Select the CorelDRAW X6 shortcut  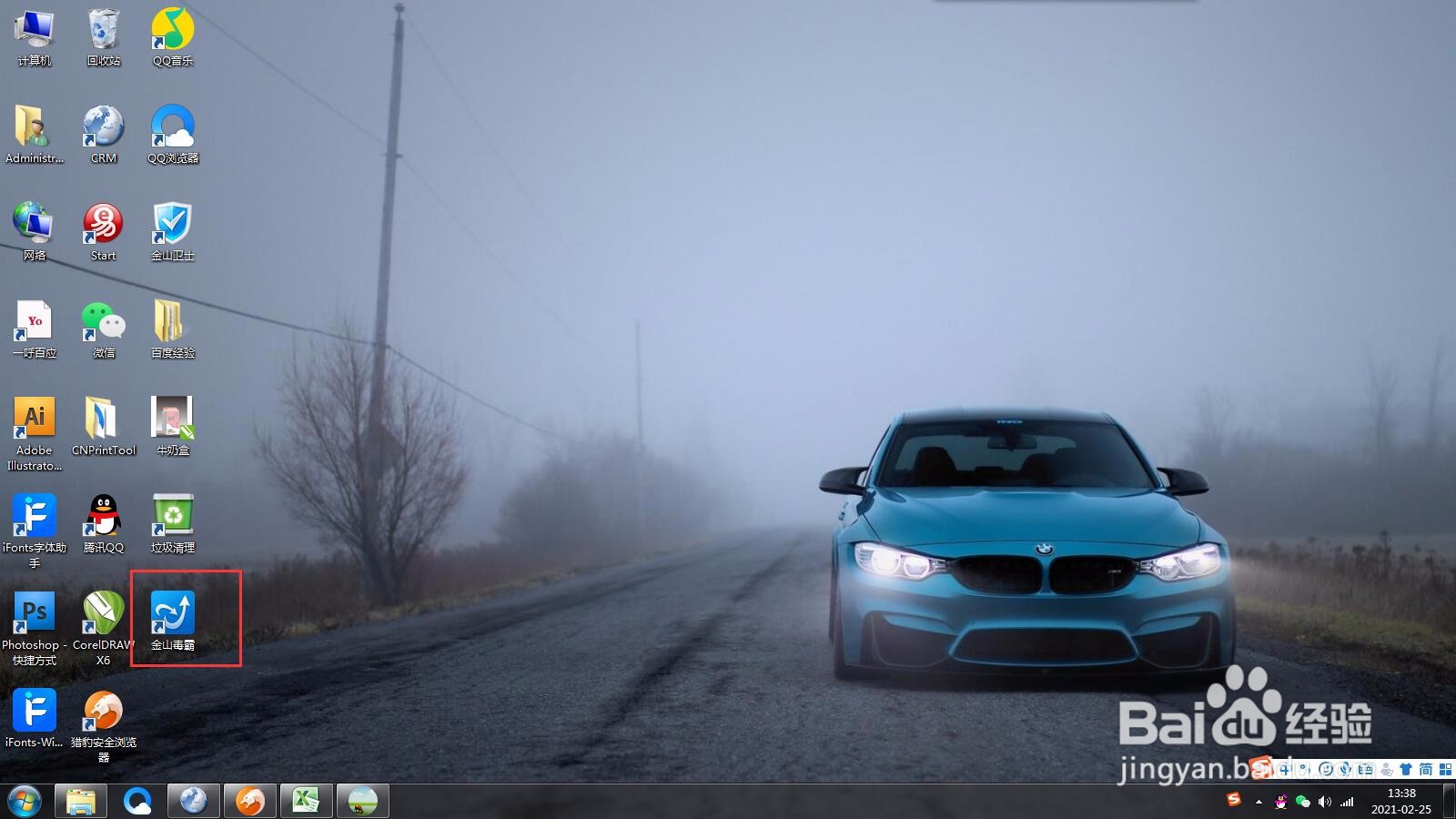pyautogui.click(x=104, y=629)
